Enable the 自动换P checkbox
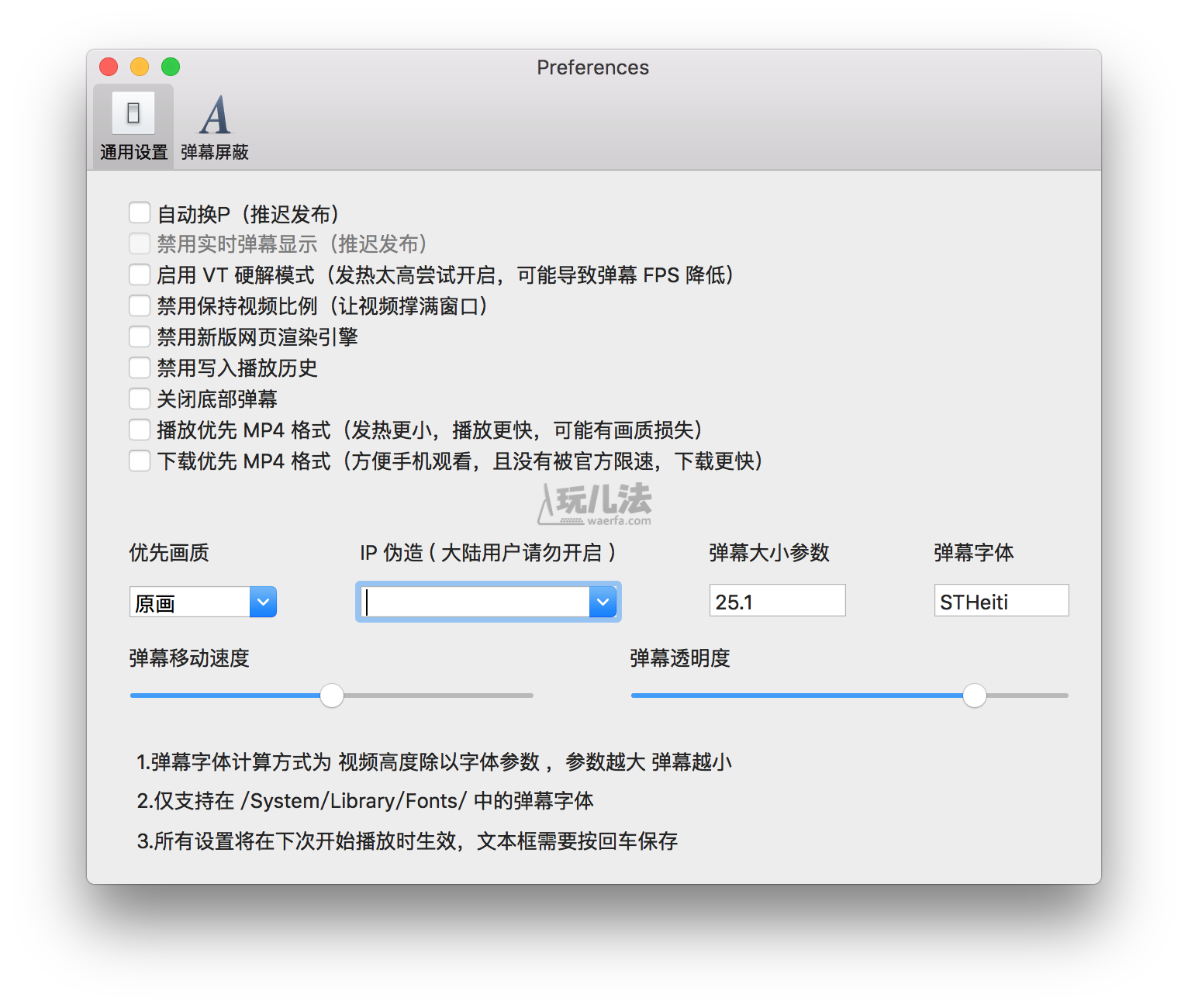This screenshot has width=1188, height=1008. pyautogui.click(x=140, y=213)
